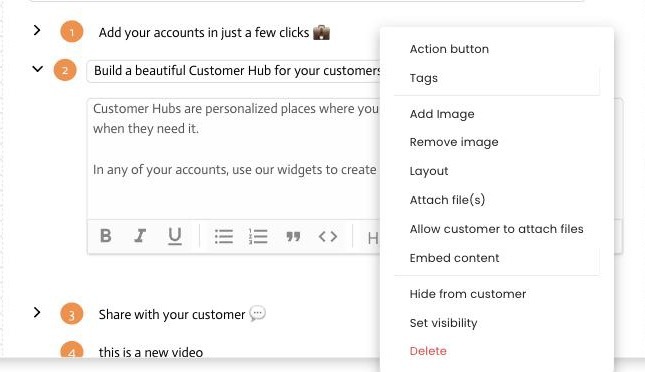
Task: Insert a code block
Action: pos(328,236)
